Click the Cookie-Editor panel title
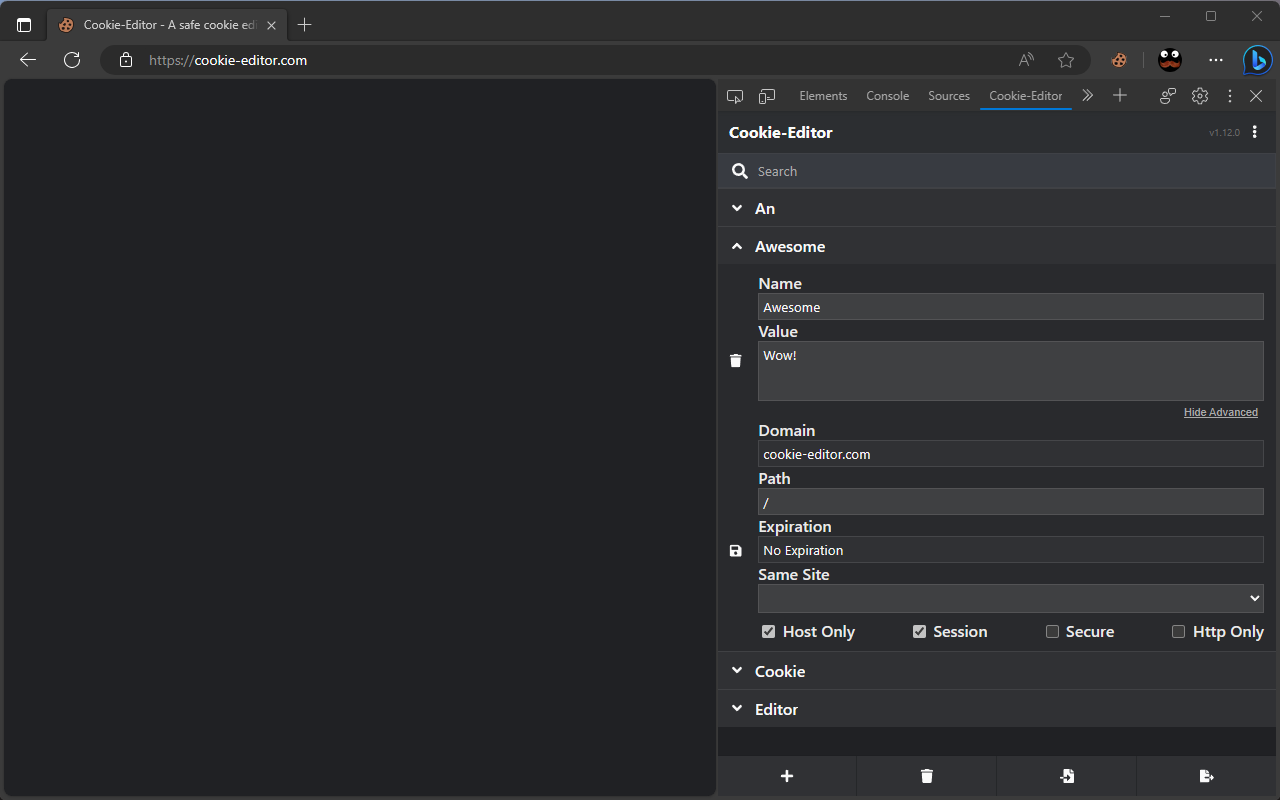 point(781,132)
